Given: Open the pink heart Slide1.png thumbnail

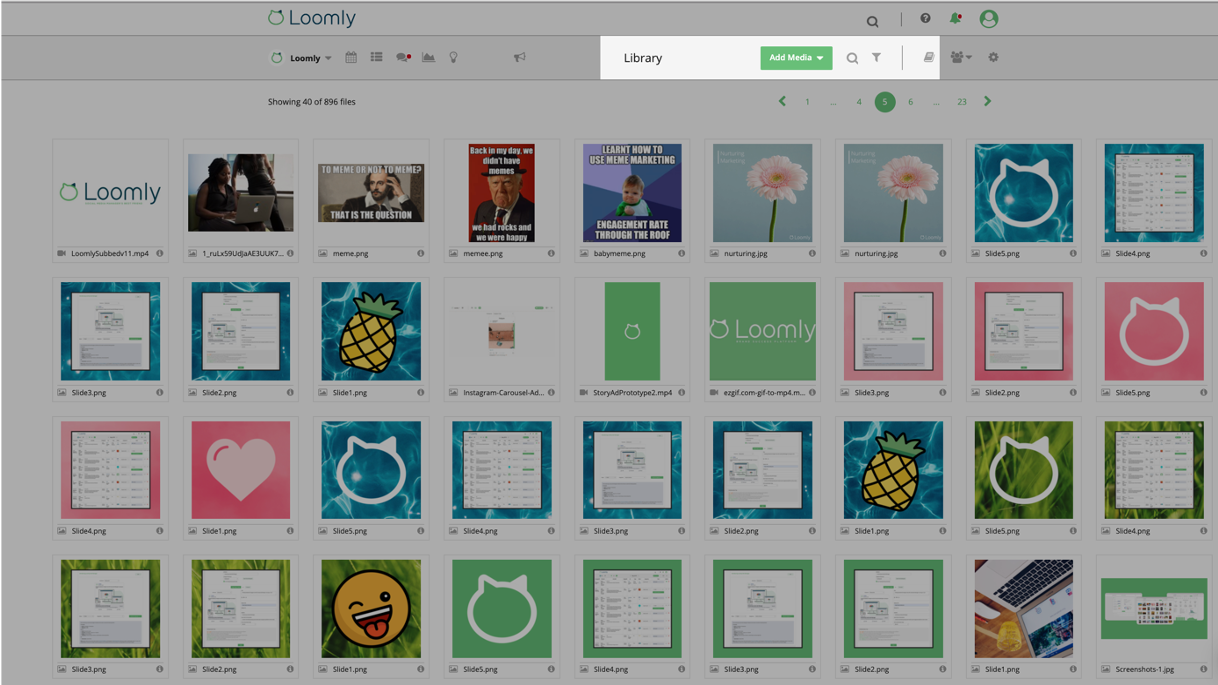Looking at the screenshot, I should [x=241, y=470].
